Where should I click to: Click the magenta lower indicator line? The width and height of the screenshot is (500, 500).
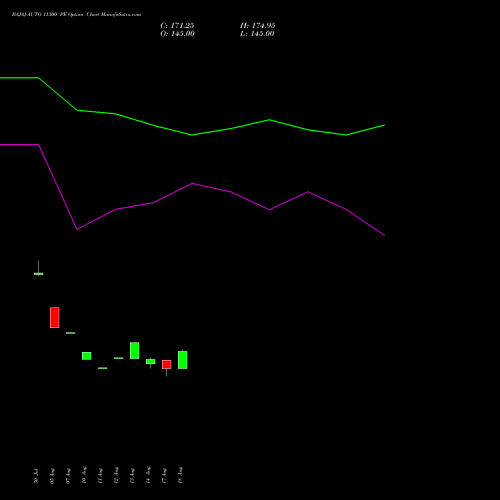pyautogui.click(x=192, y=184)
